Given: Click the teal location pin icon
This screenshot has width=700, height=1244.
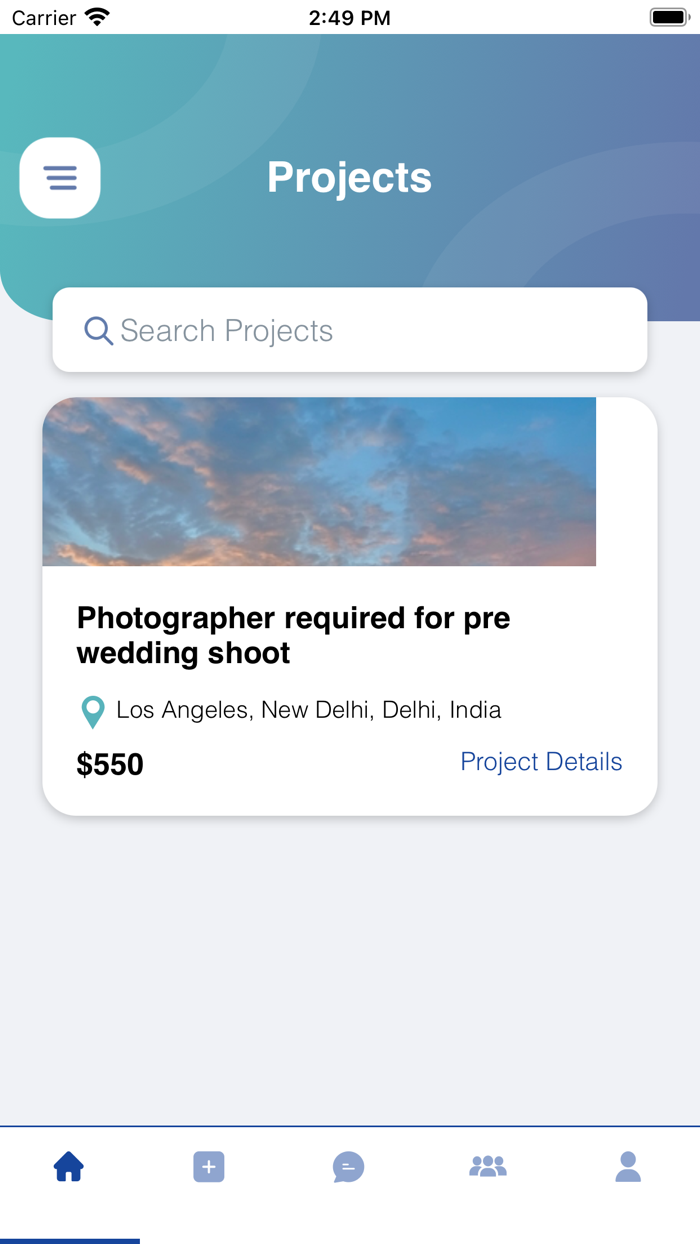Looking at the screenshot, I should pyautogui.click(x=92, y=712).
